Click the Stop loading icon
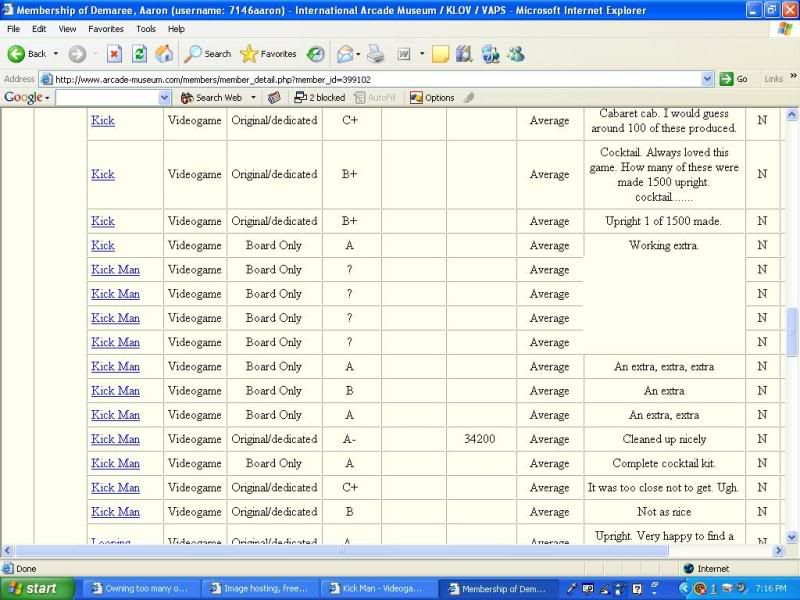The image size is (800, 600). [x=114, y=54]
